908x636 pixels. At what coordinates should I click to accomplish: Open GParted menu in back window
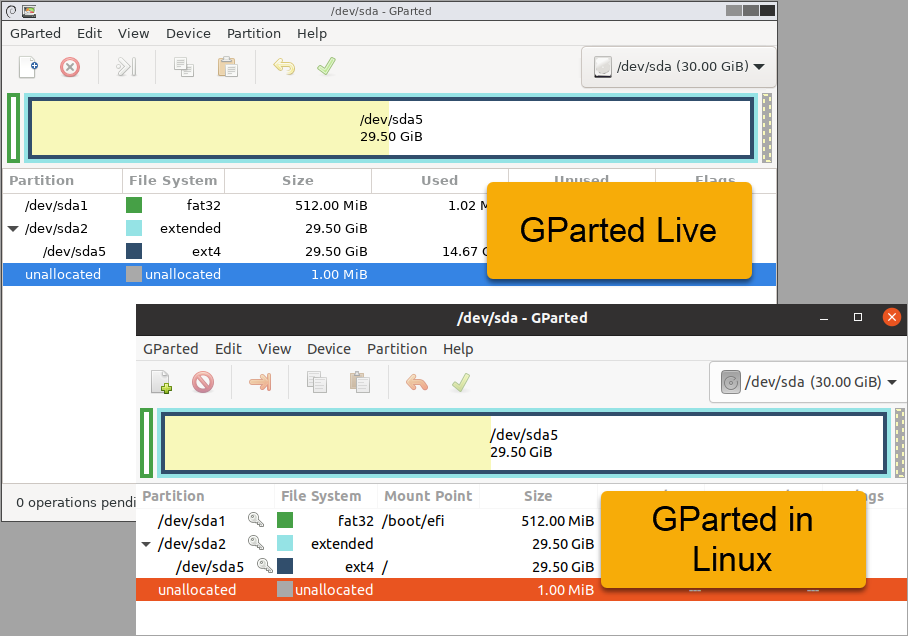[35, 34]
